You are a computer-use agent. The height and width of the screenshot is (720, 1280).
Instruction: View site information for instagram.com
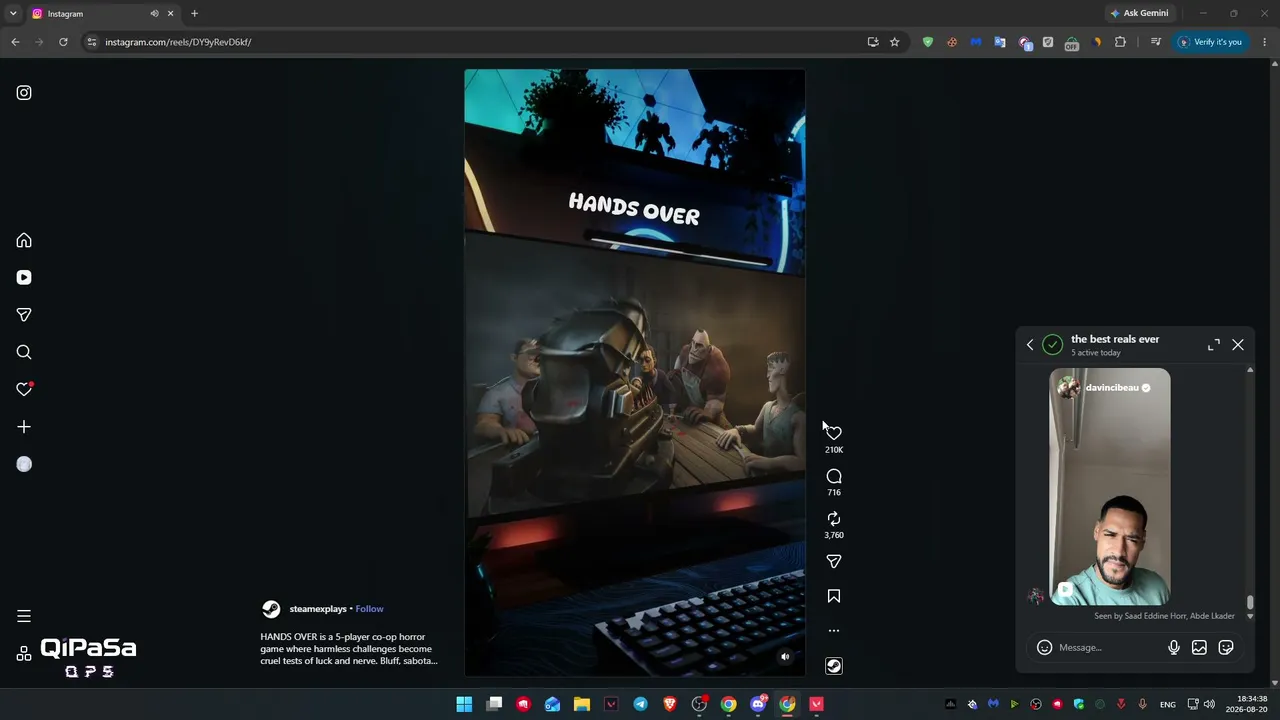tap(92, 42)
